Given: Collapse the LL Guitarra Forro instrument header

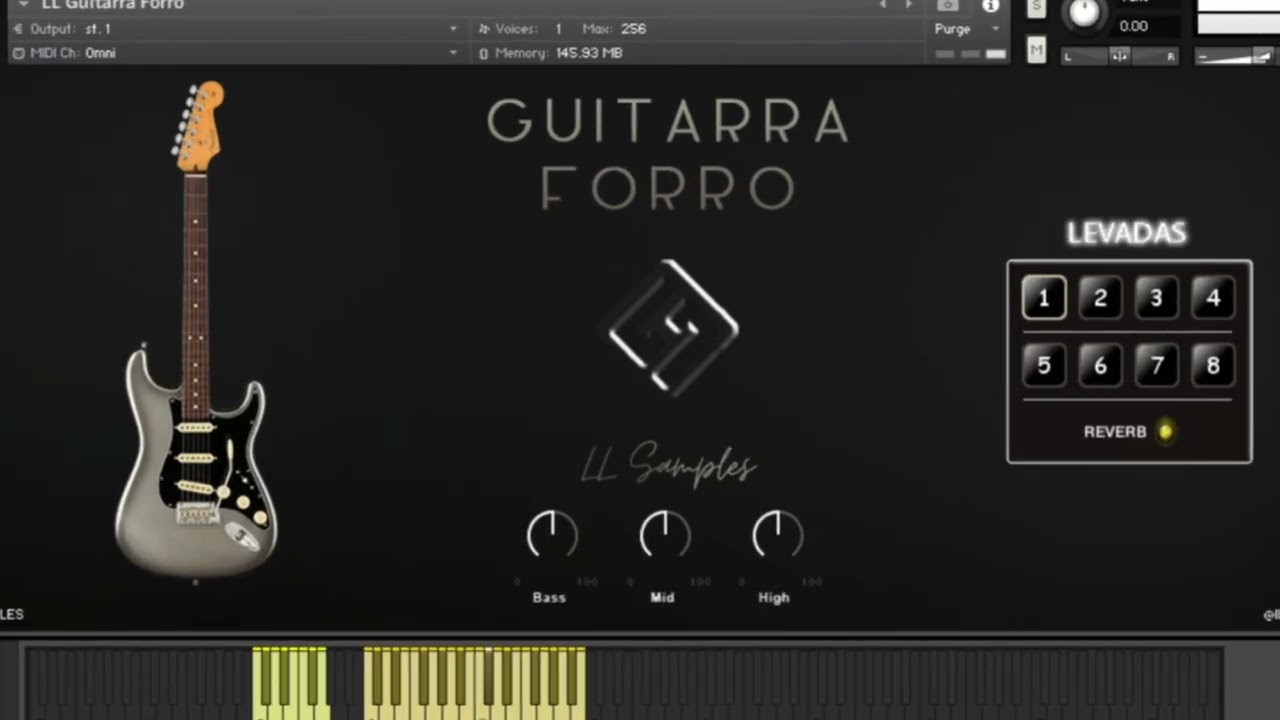Looking at the screenshot, I should (x=22, y=4).
